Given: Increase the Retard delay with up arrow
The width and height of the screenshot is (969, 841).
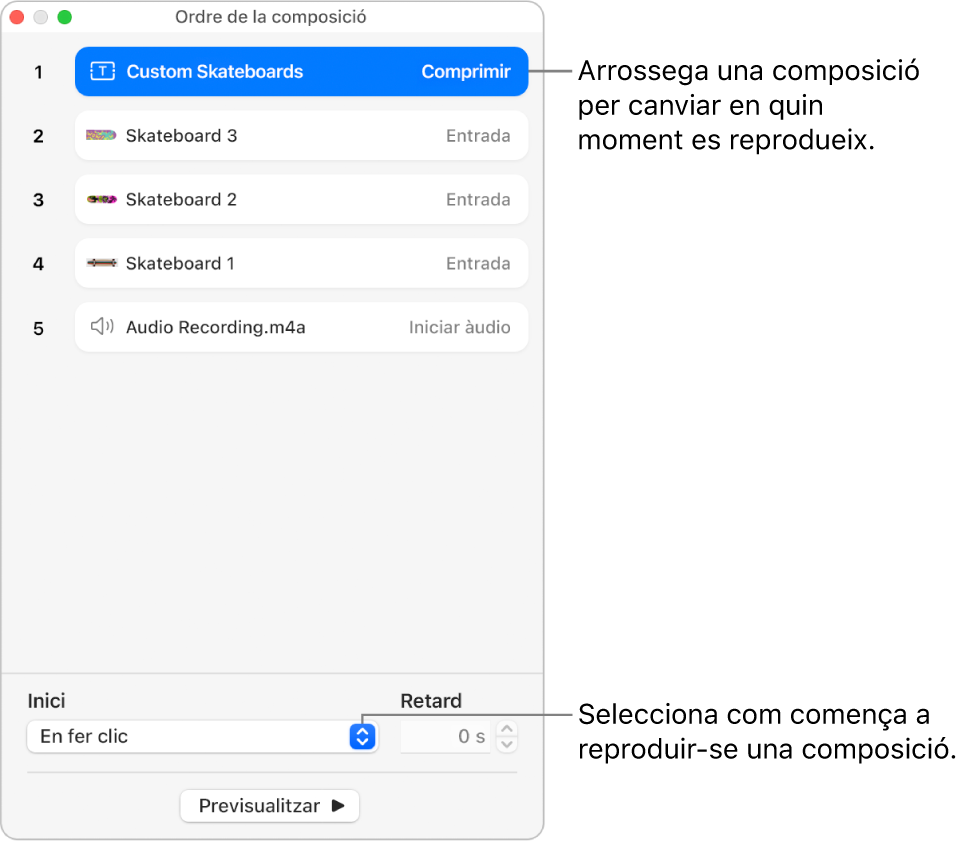Looking at the screenshot, I should (507, 729).
